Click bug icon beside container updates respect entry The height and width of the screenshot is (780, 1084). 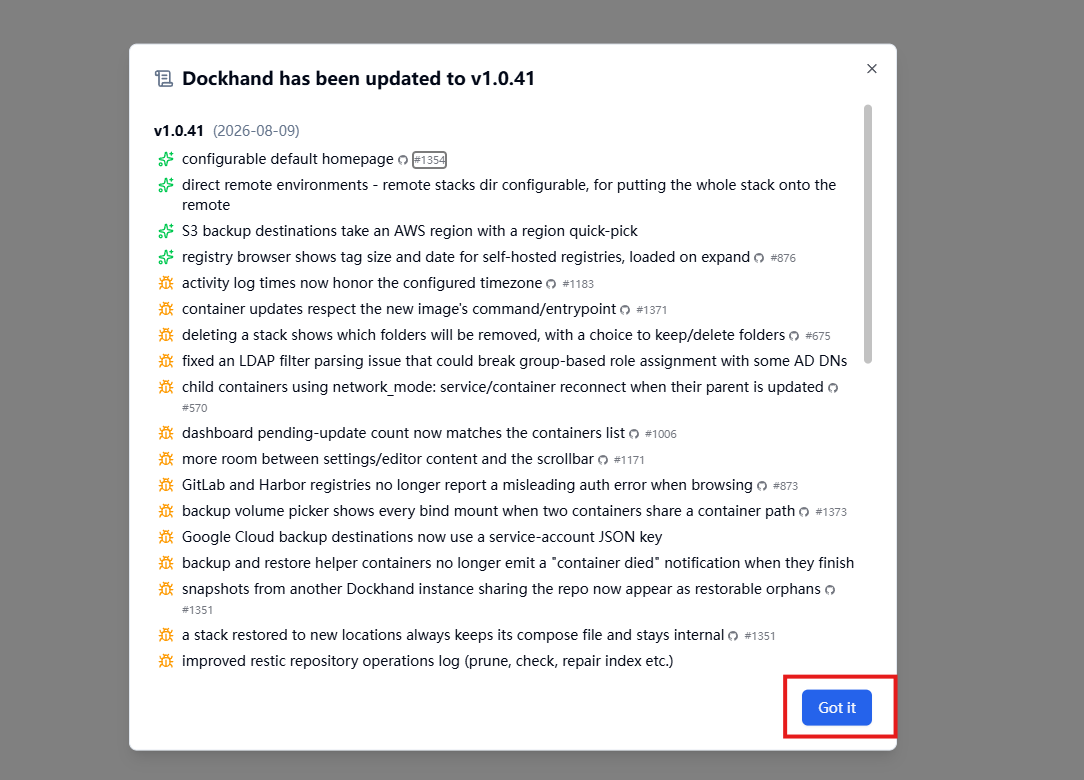click(166, 309)
